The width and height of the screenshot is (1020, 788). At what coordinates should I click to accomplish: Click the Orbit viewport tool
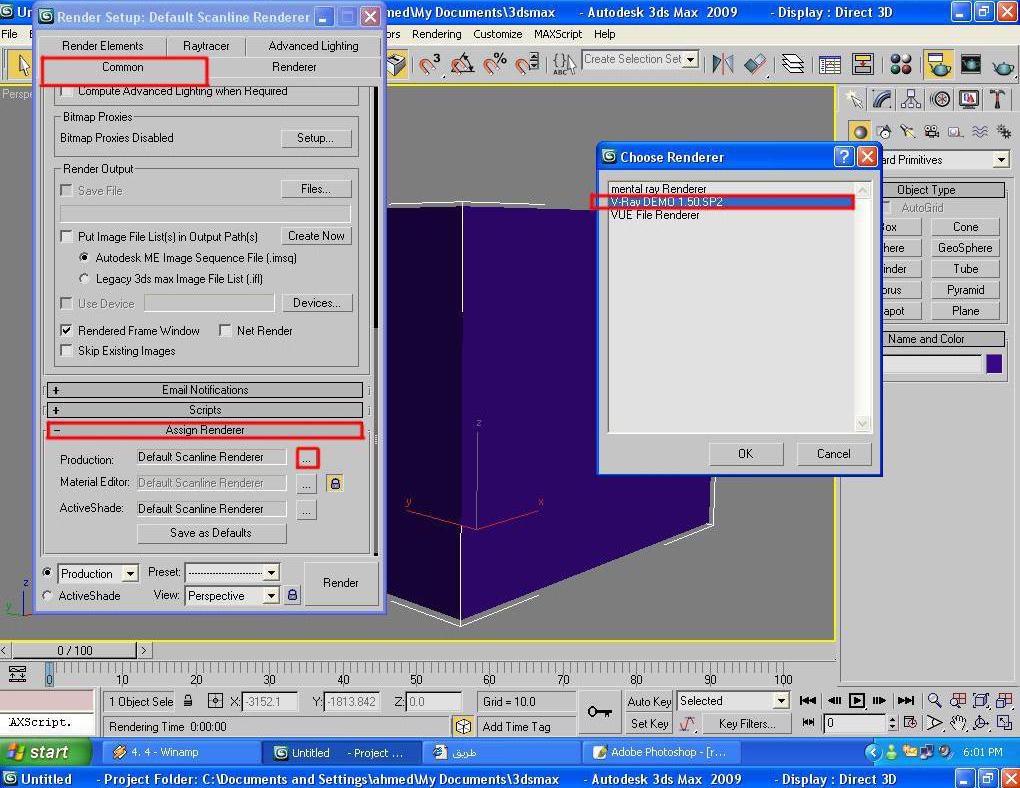981,723
